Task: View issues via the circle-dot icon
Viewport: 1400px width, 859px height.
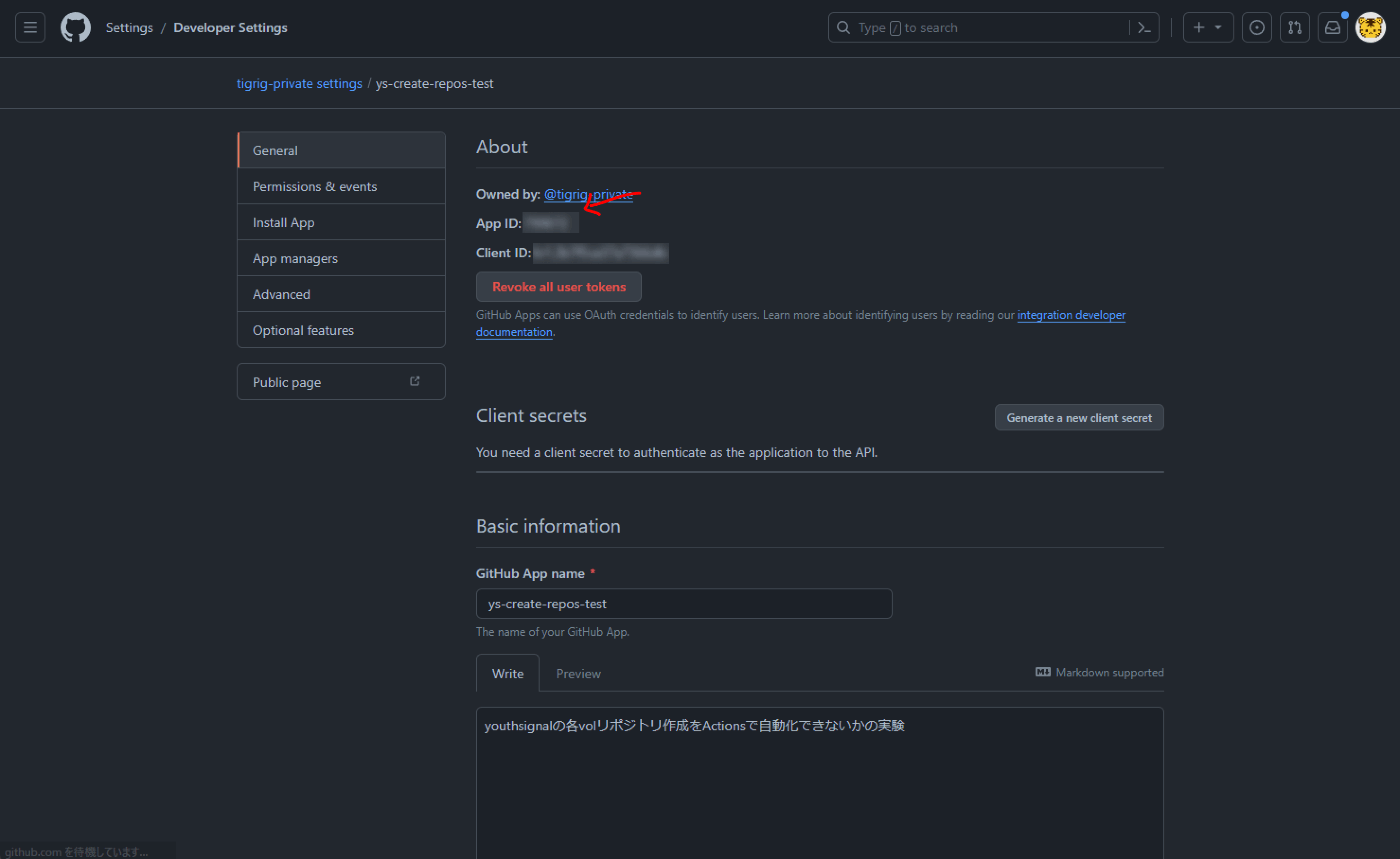Action: coord(1257,27)
